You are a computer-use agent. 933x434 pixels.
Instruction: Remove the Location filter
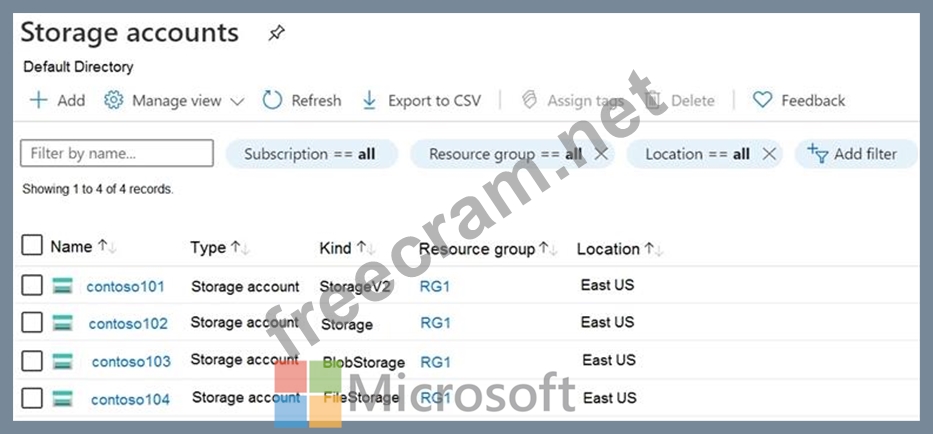(769, 154)
